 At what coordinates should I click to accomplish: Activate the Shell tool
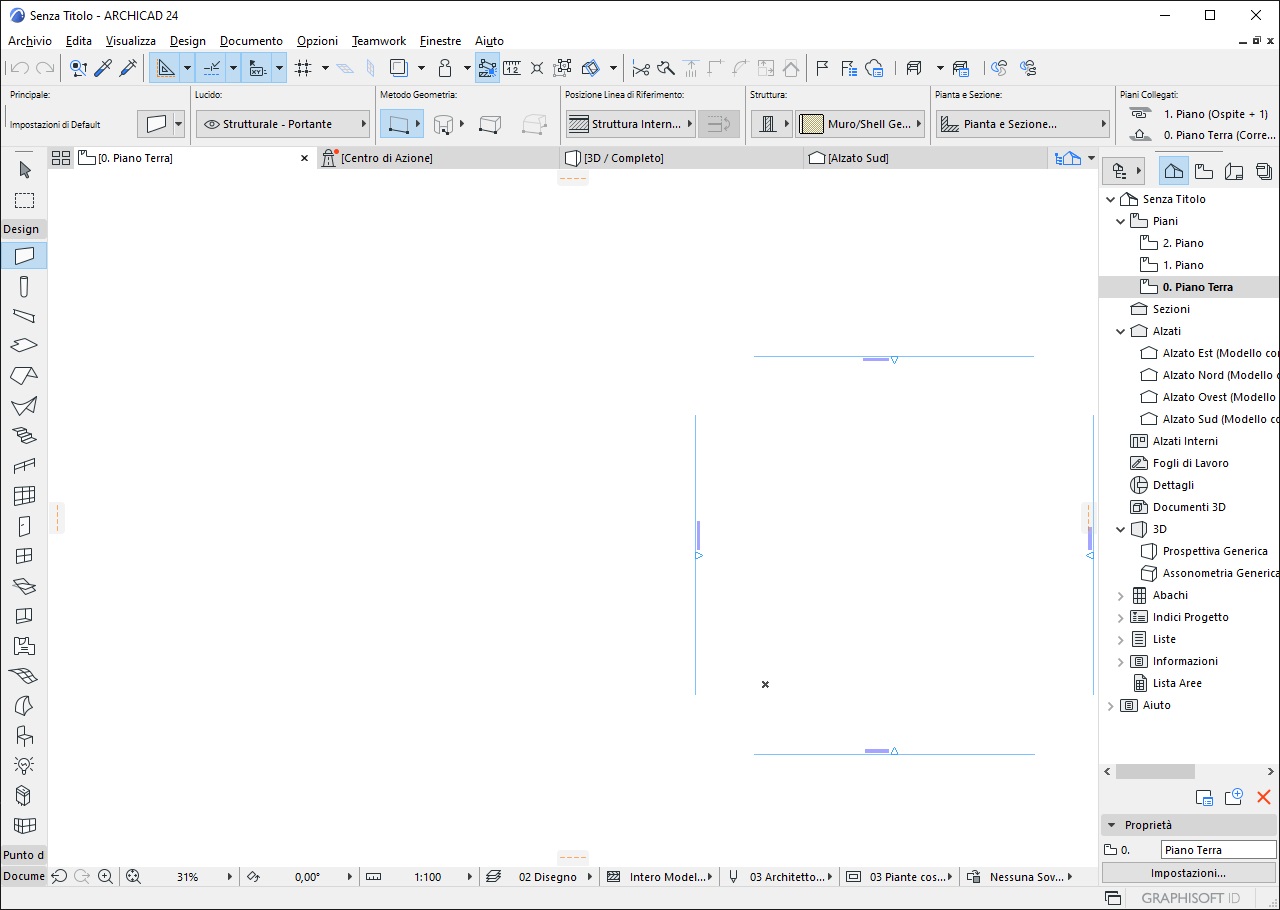click(24, 406)
